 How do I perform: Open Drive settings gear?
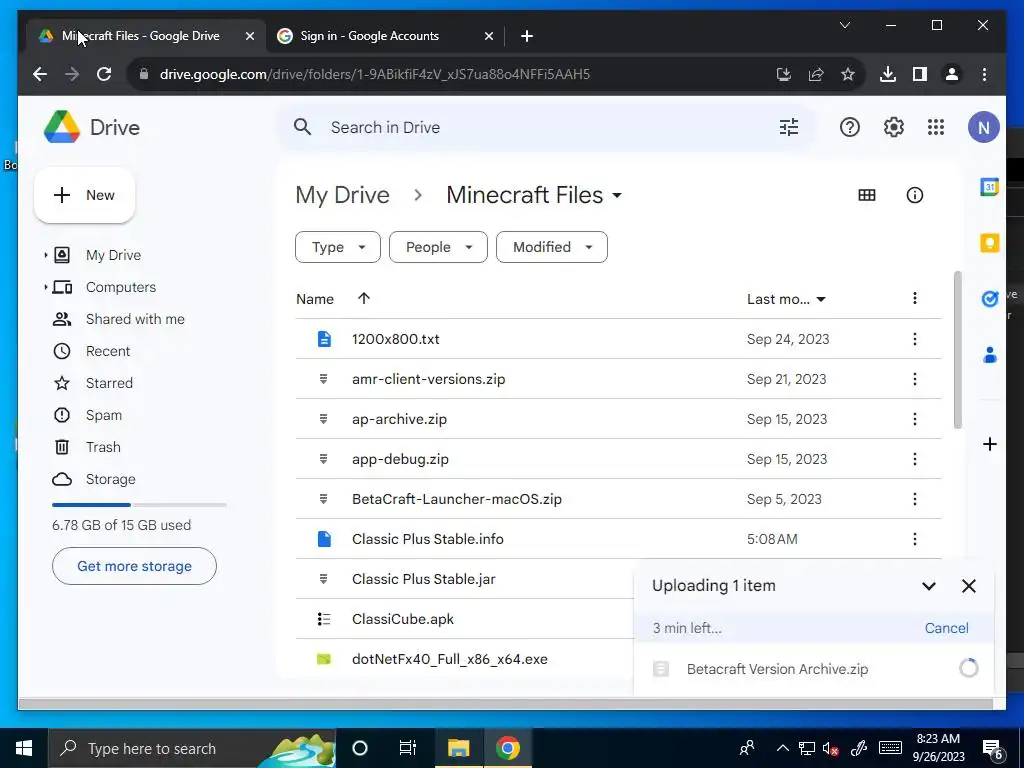[893, 127]
